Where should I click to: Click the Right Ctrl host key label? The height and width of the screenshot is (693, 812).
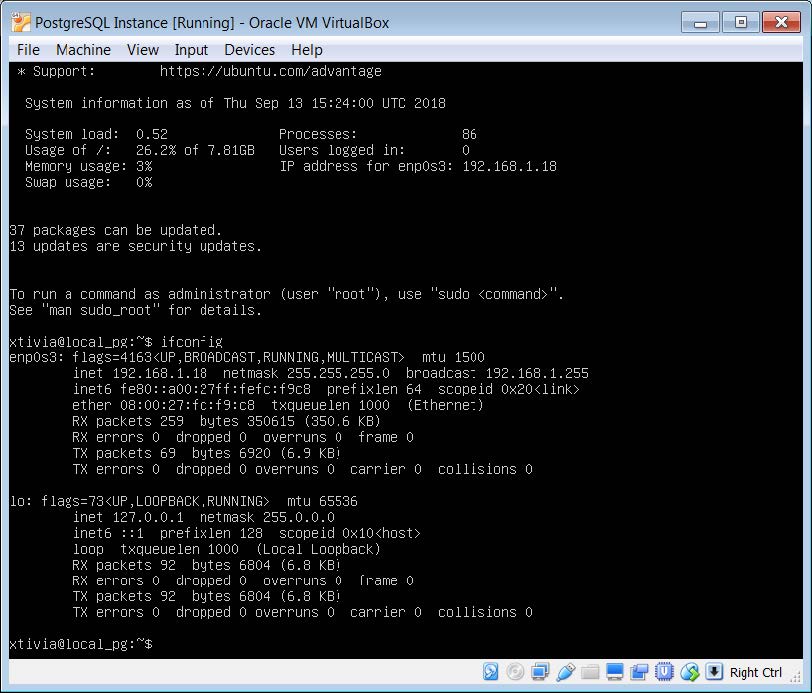(756, 672)
